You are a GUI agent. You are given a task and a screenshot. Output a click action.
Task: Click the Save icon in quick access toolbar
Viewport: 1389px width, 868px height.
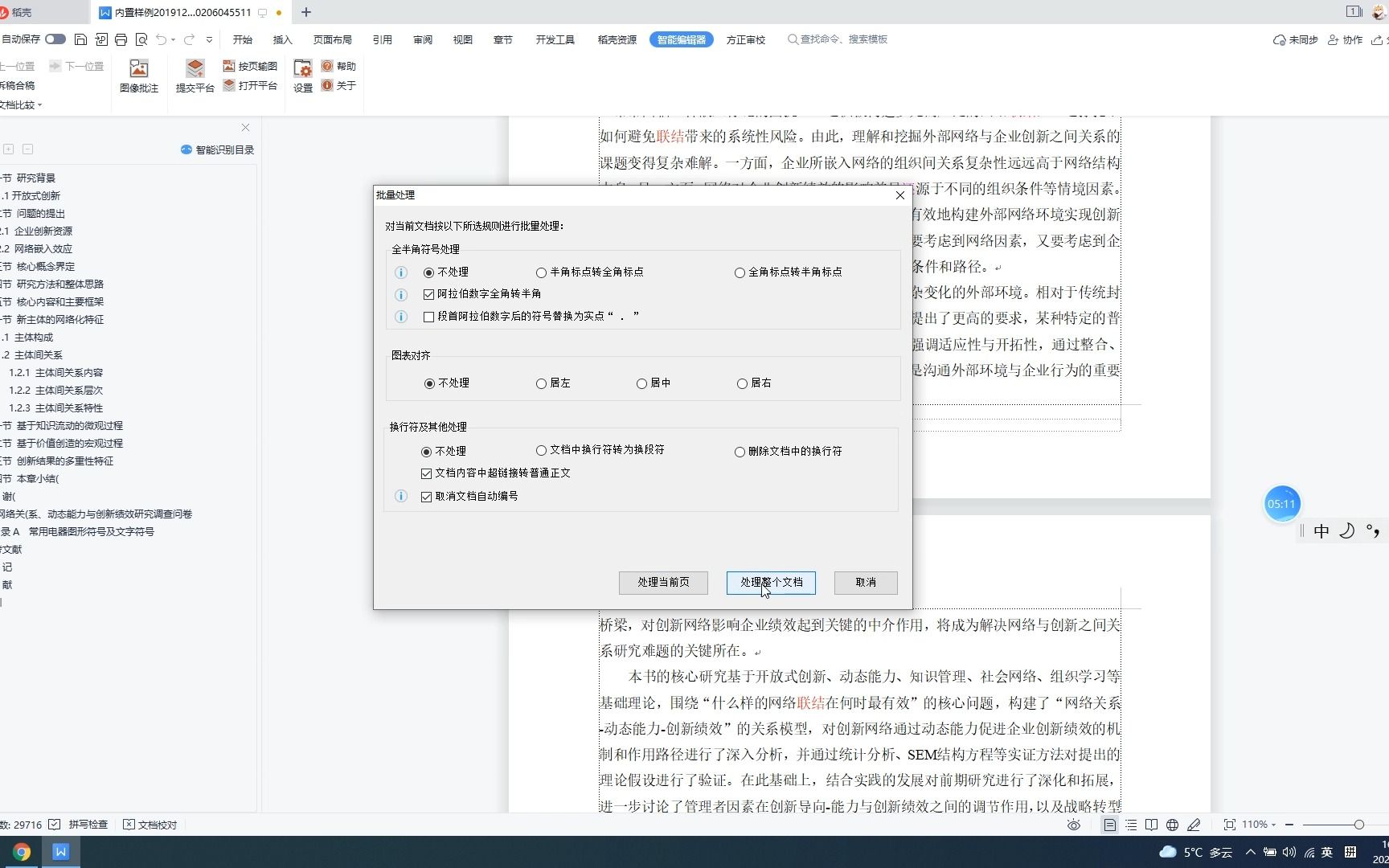pyautogui.click(x=80, y=39)
